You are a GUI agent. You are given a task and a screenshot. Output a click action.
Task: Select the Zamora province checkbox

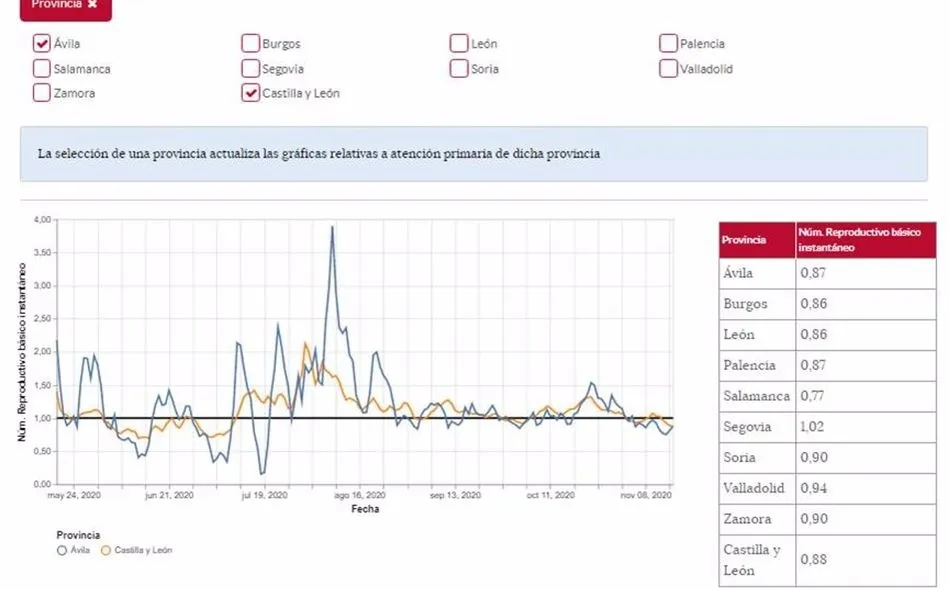41,92
